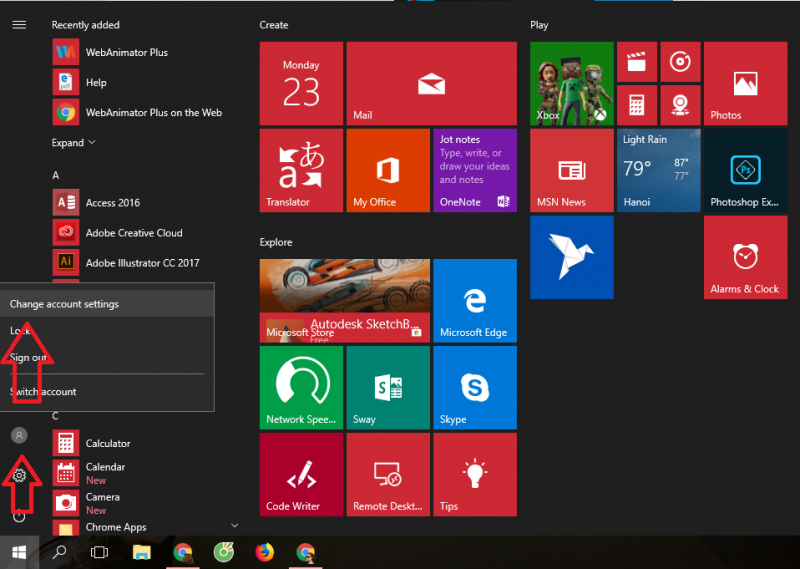Open the Photos tile
The image size is (800, 569).
coord(745,83)
